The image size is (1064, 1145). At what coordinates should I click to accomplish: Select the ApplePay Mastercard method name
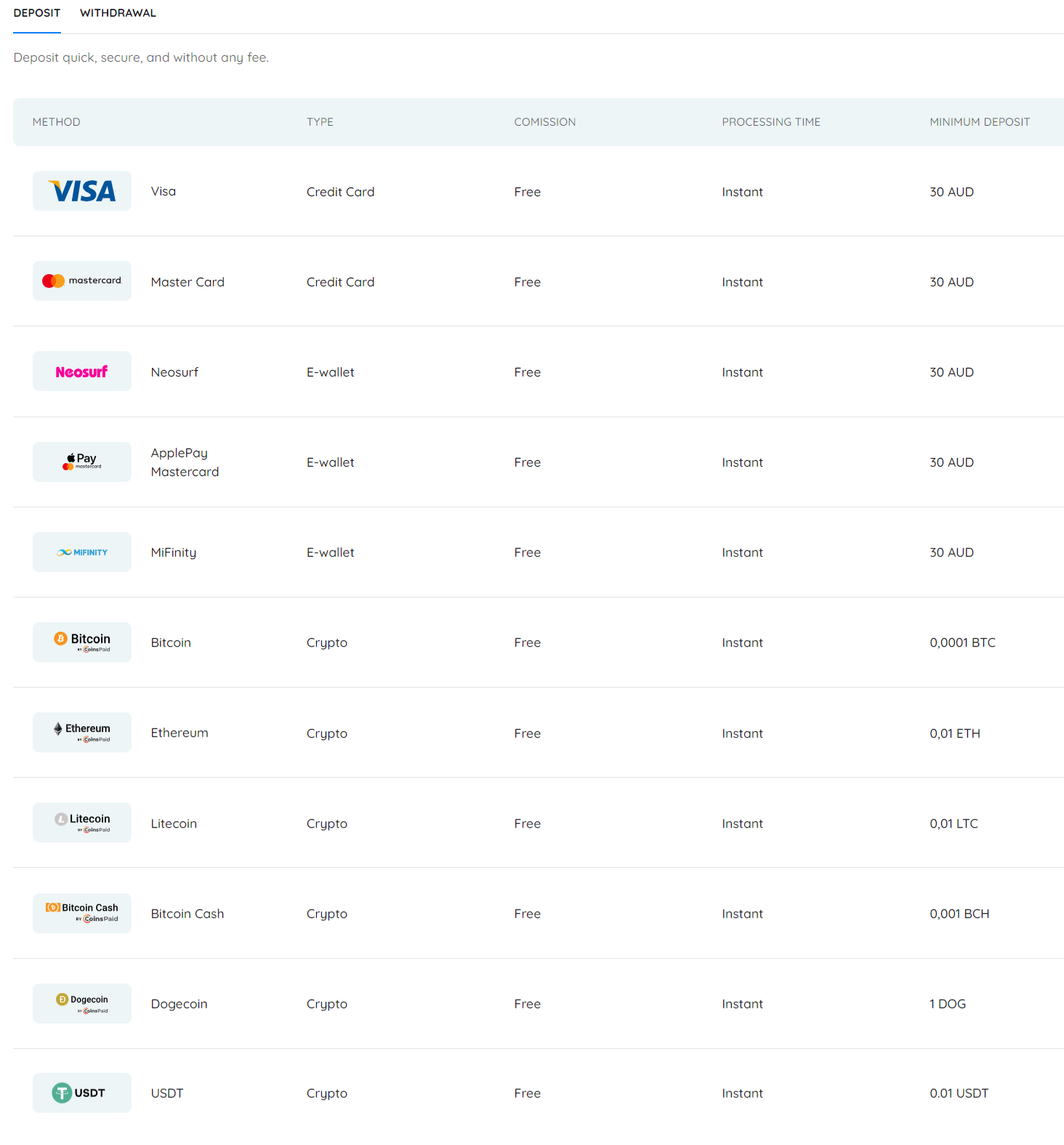[185, 462]
